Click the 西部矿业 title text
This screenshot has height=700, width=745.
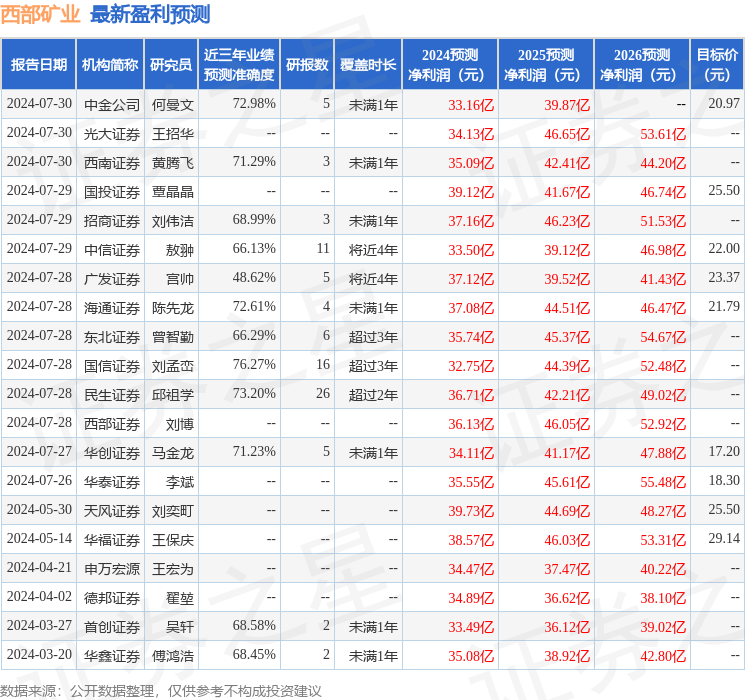tap(40, 15)
